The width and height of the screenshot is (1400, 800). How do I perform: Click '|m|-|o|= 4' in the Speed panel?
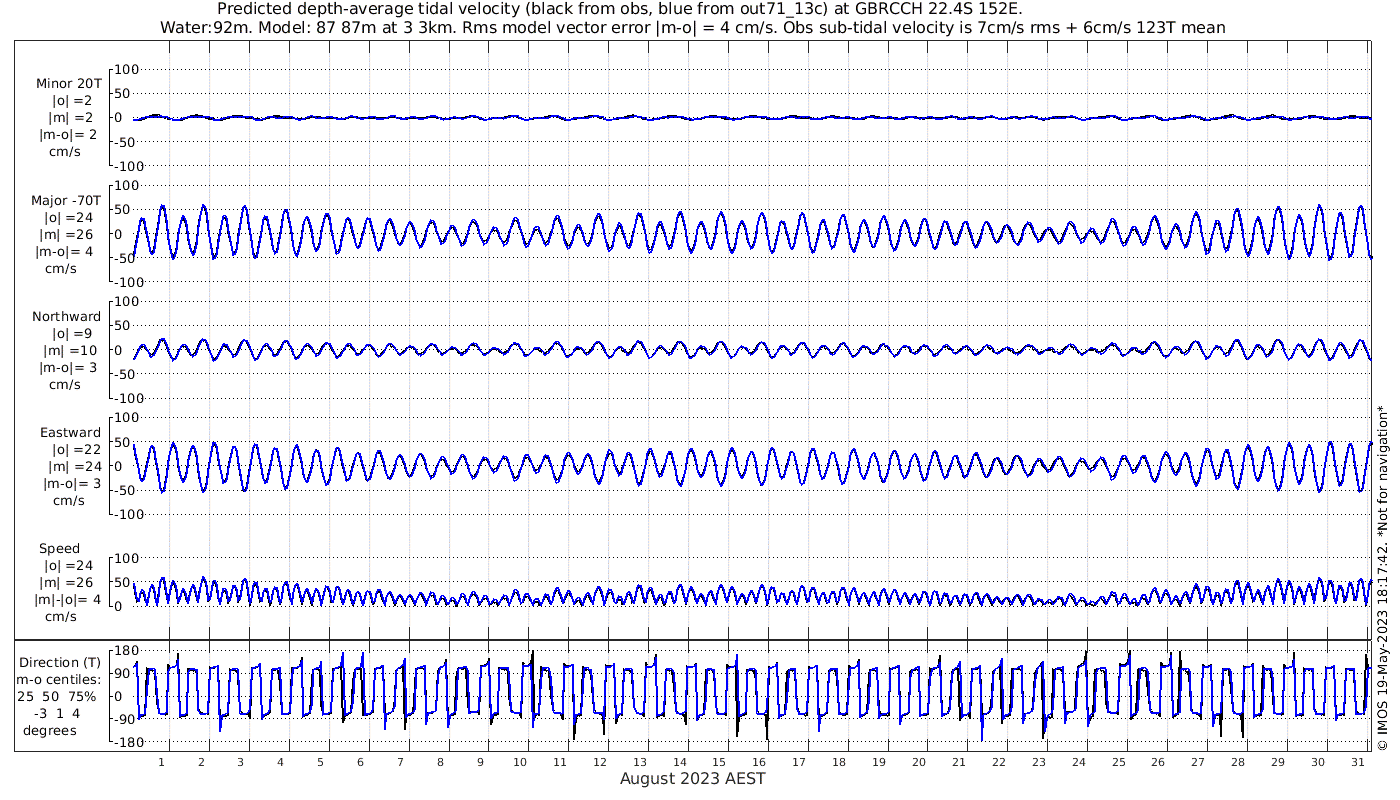pyautogui.click(x=70, y=600)
